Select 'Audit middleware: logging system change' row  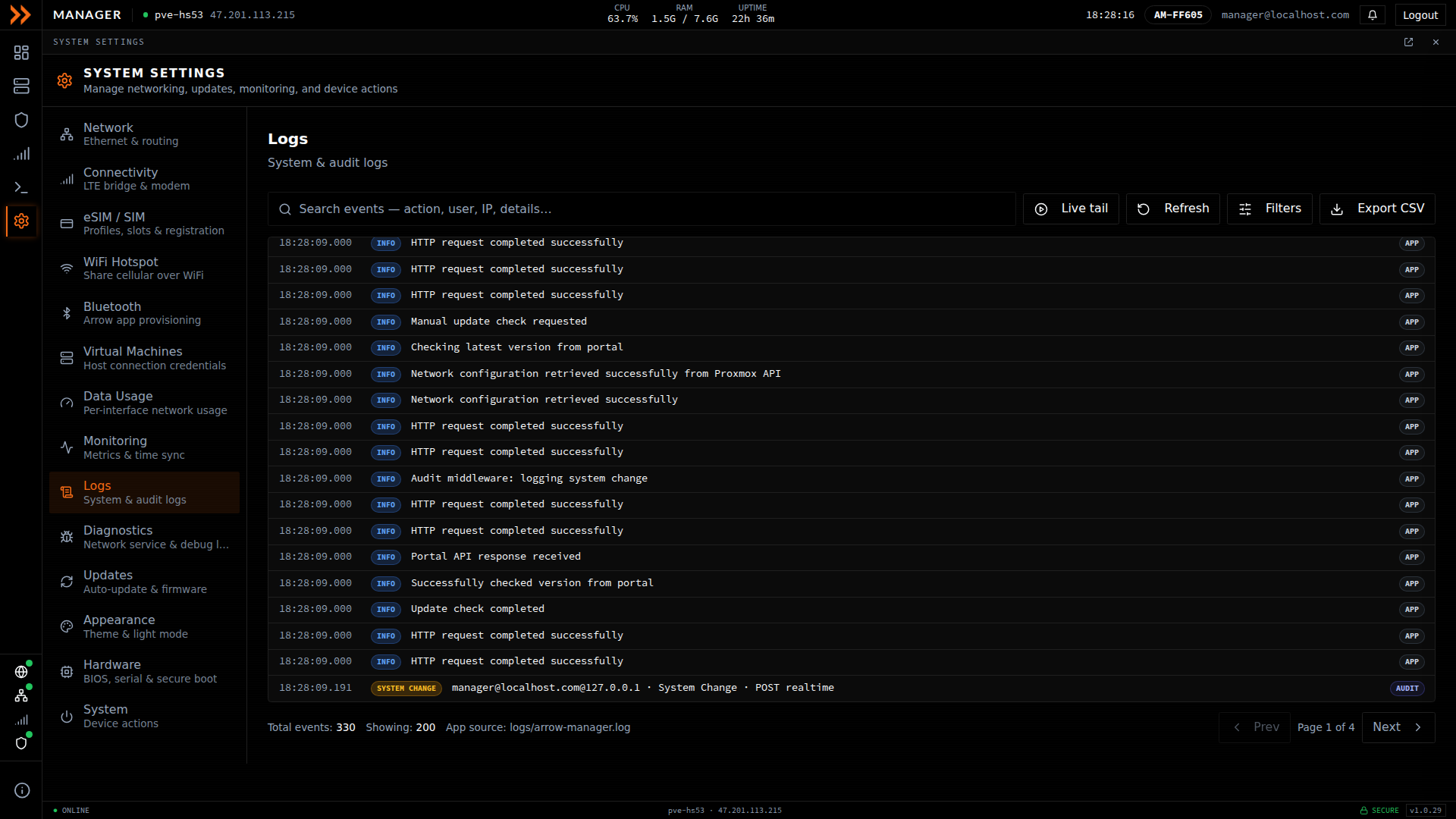coord(851,479)
